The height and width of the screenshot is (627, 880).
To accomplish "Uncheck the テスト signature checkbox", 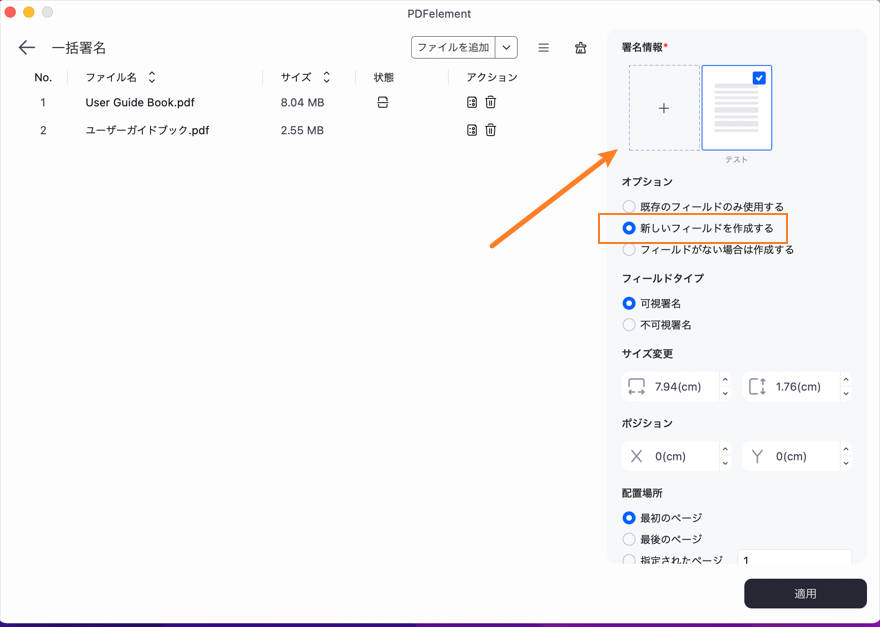I will 759,78.
